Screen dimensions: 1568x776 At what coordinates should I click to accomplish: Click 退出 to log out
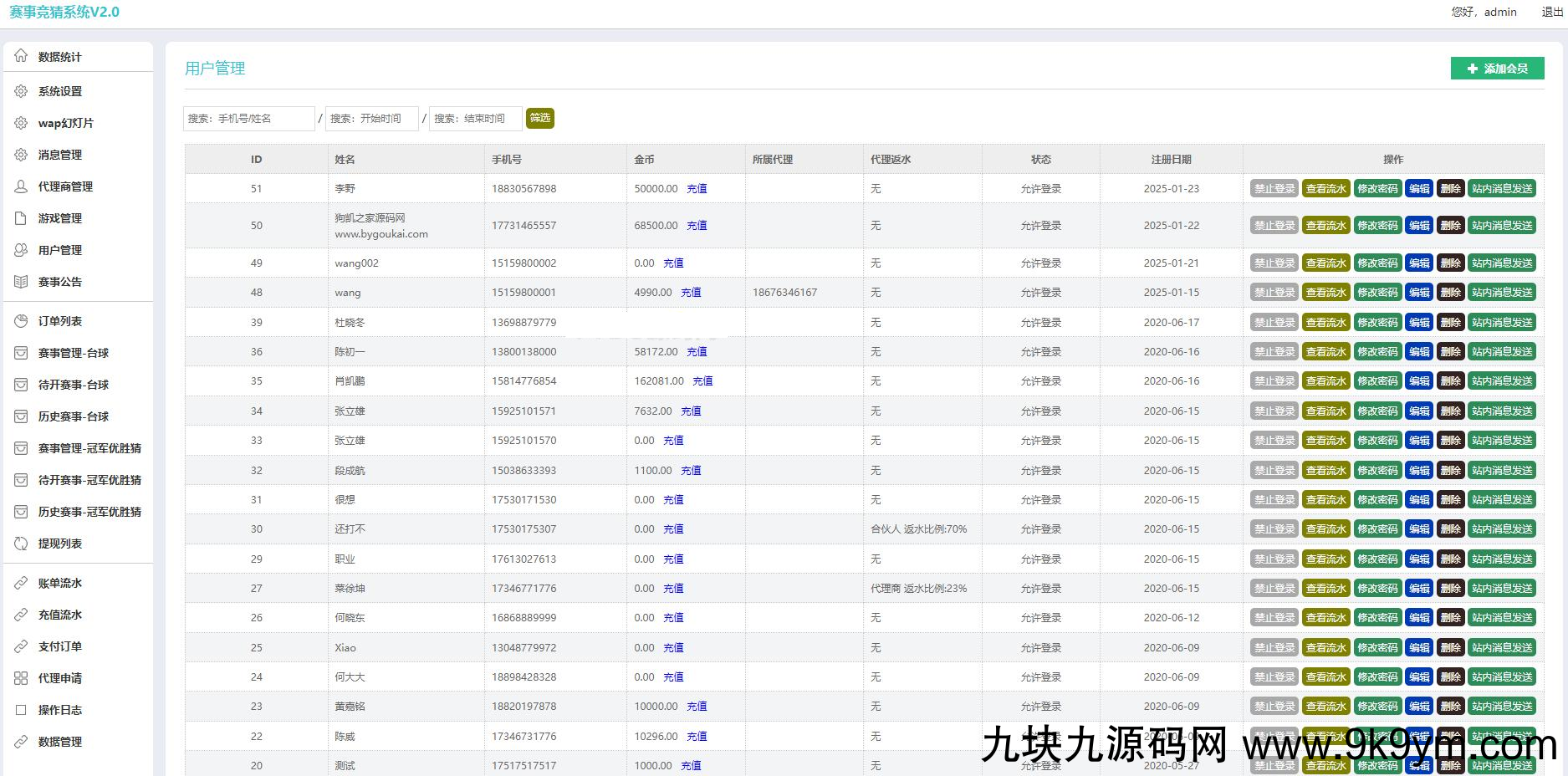[x=1552, y=12]
